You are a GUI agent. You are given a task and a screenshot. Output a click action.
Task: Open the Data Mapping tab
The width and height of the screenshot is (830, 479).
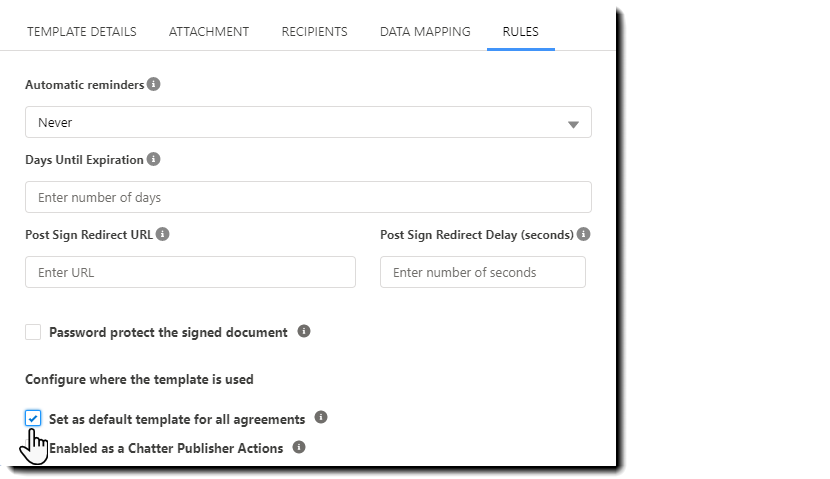[425, 32]
